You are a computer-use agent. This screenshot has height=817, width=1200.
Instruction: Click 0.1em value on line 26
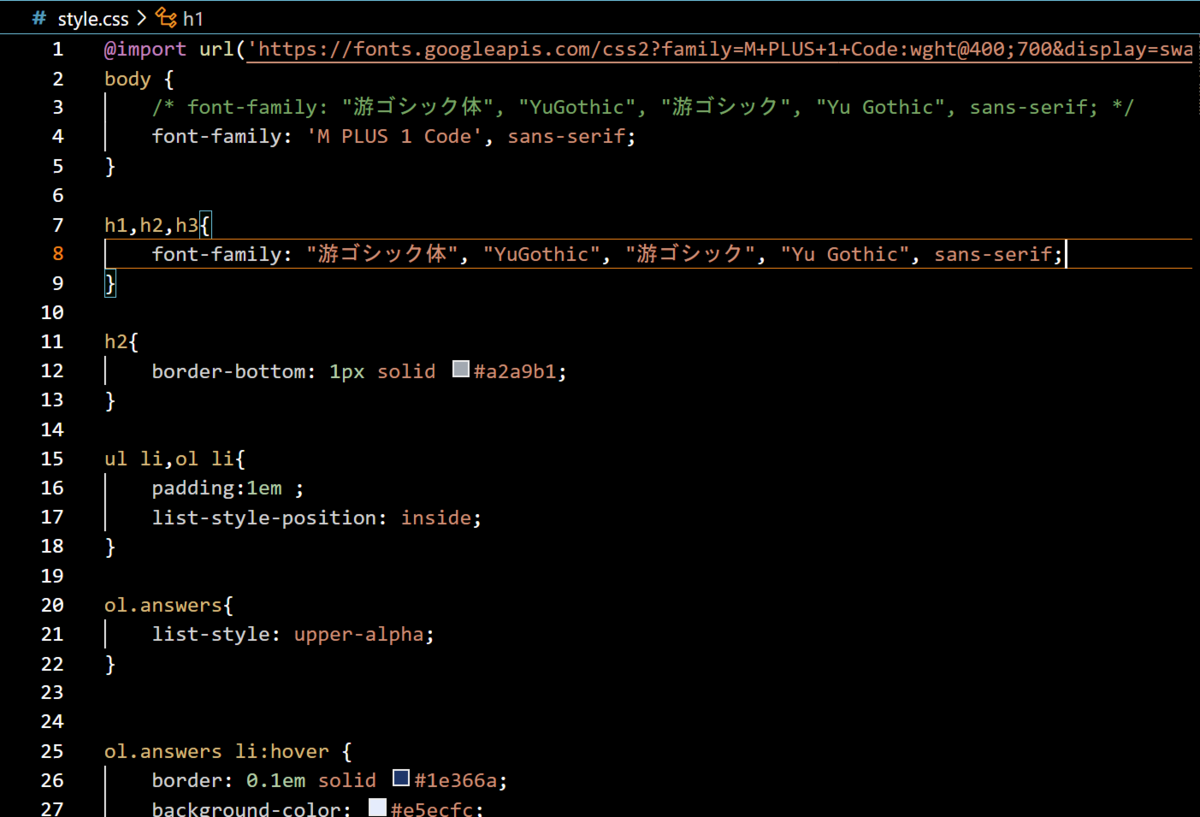(x=276, y=780)
